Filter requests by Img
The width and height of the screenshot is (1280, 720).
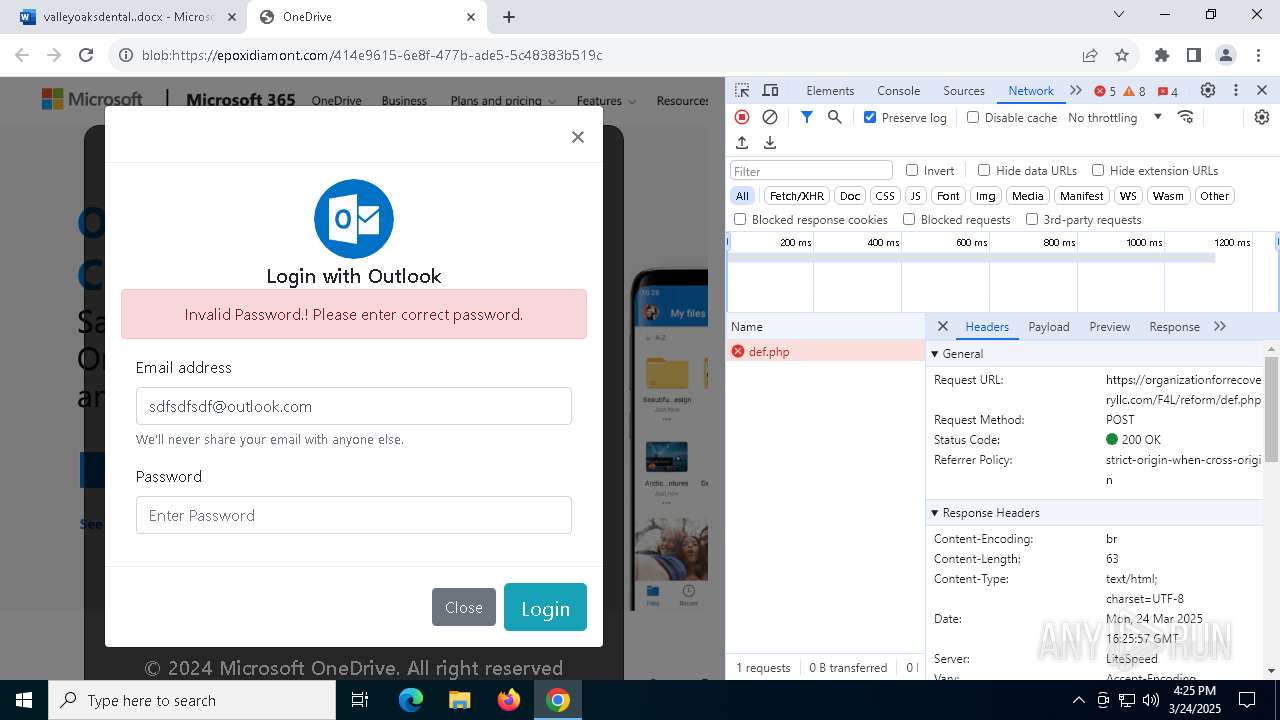tap(986, 196)
